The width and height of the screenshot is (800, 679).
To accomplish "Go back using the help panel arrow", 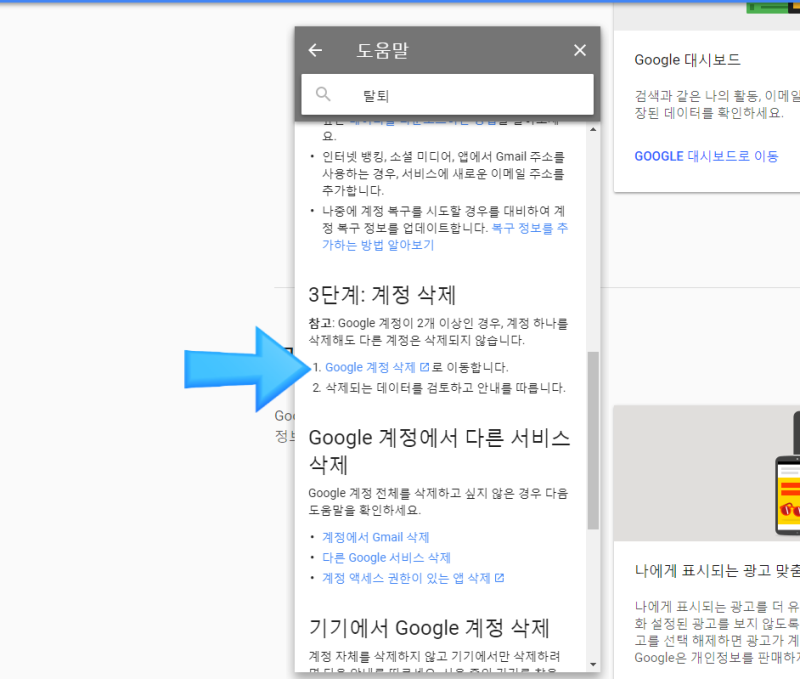I will pyautogui.click(x=315, y=50).
